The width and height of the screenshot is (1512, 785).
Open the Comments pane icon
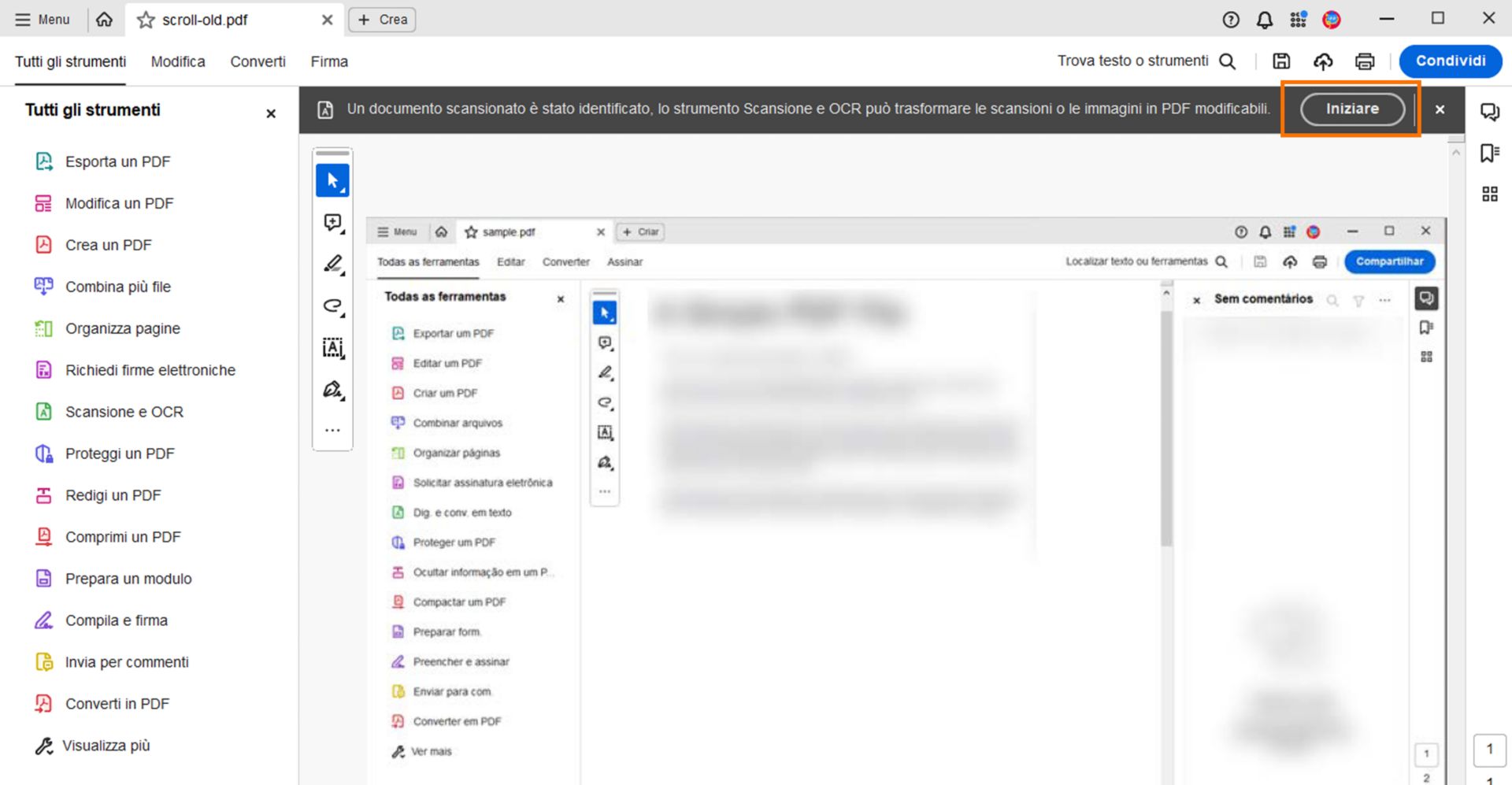pos(1489,111)
